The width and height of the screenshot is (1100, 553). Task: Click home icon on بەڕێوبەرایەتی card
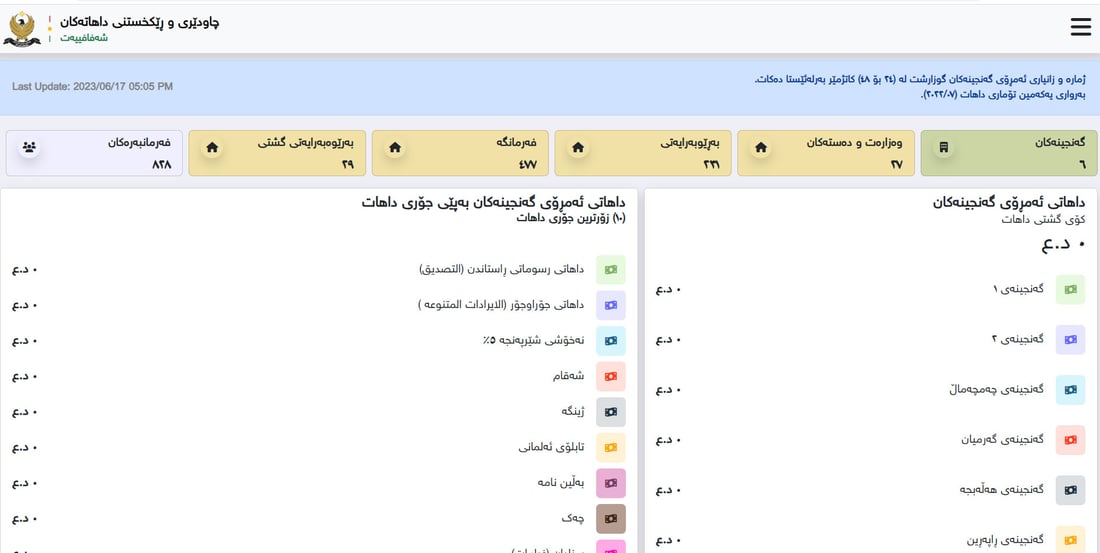coord(578,147)
